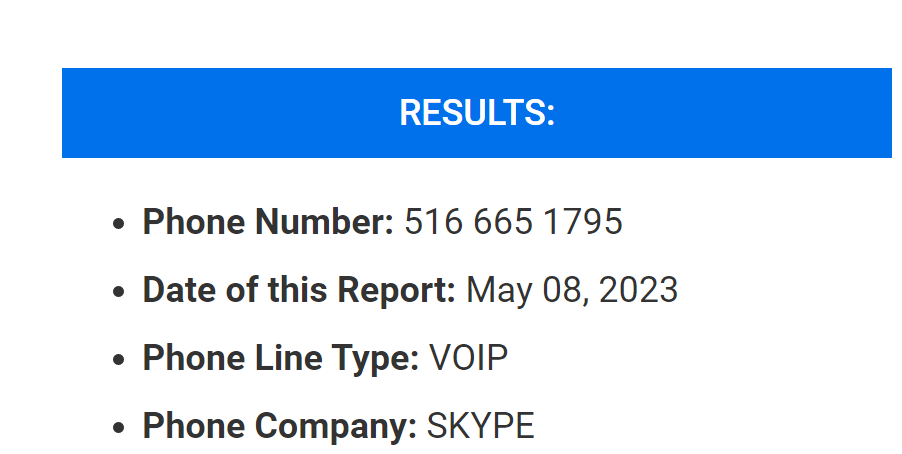Click the year 2023 in the report date
The height and width of the screenshot is (454, 902).
(639, 289)
